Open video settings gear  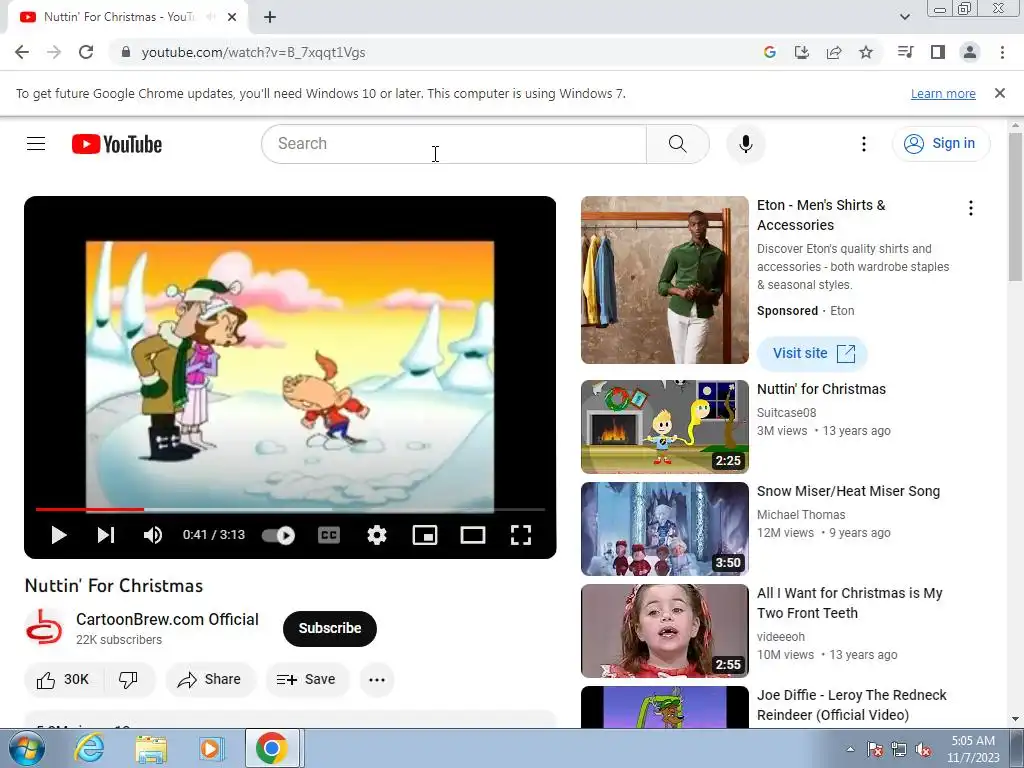coord(377,536)
